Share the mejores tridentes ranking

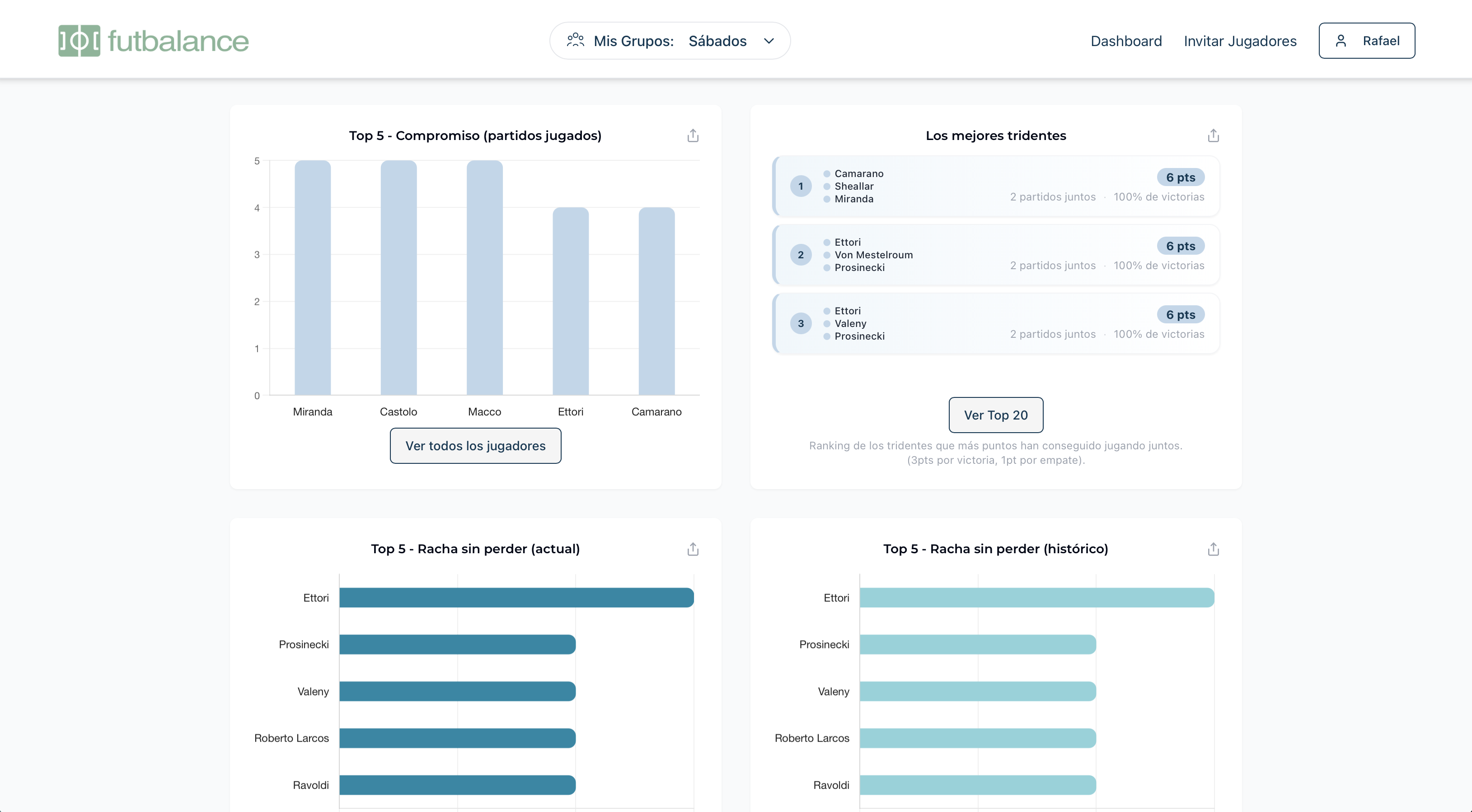pyautogui.click(x=1213, y=135)
